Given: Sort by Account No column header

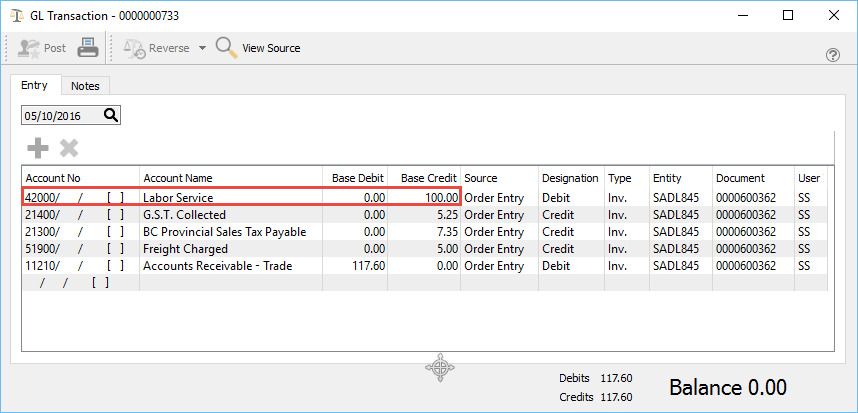Looking at the screenshot, I should click(x=80, y=178).
